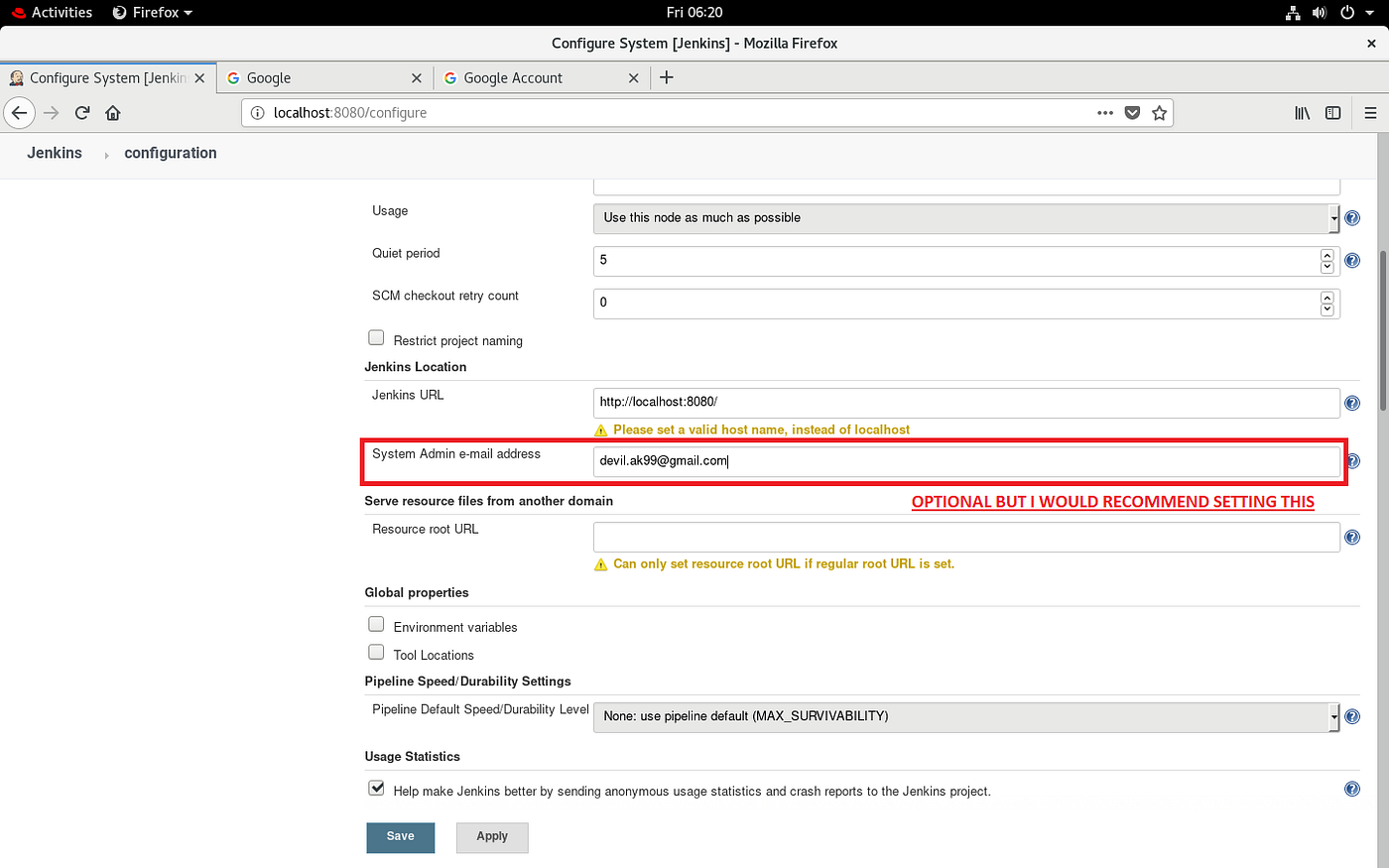Click 'Pipeline Speed/Durability Settings' heading

pyautogui.click(x=467, y=682)
